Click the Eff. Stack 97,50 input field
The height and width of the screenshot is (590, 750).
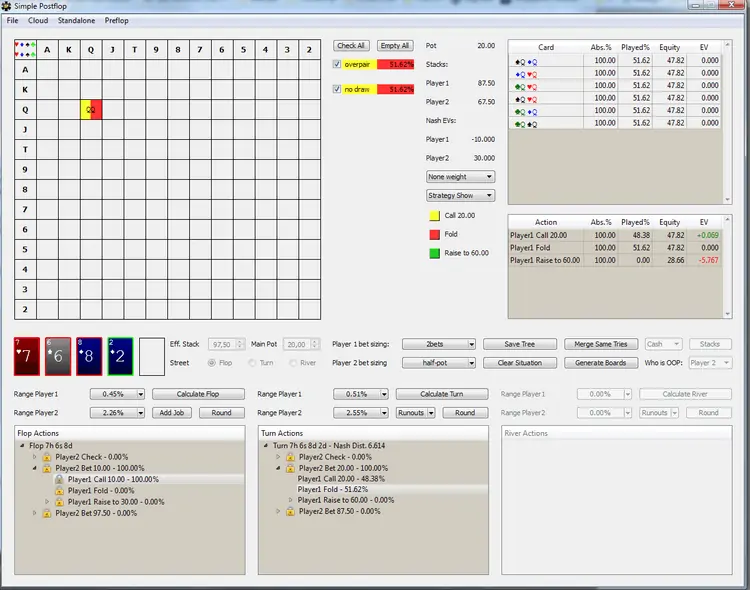(226, 344)
